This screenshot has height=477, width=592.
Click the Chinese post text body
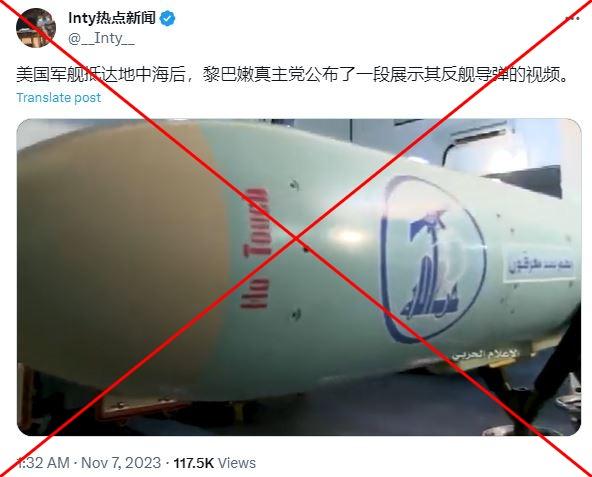pyautogui.click(x=292, y=75)
